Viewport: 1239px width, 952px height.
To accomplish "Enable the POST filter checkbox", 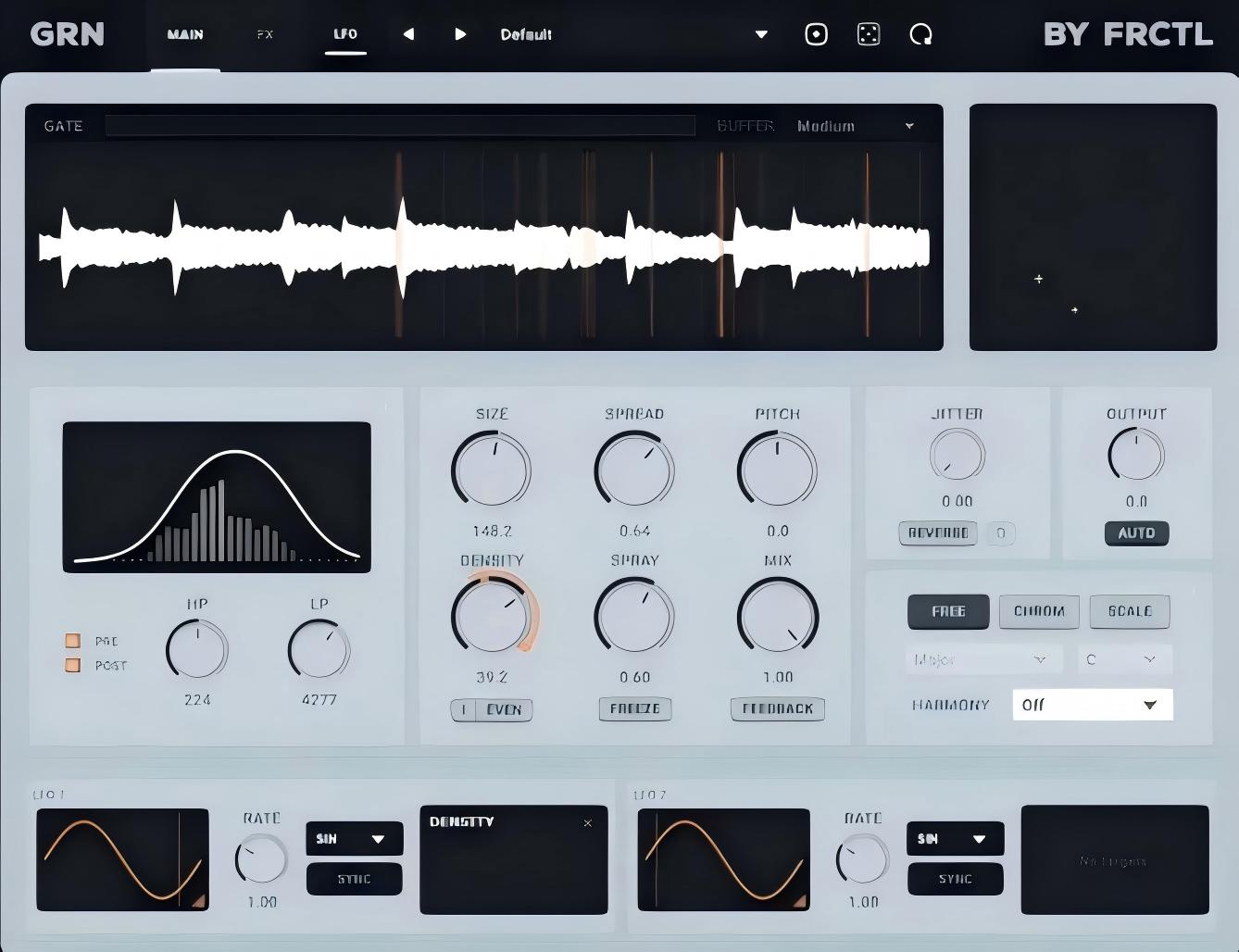I will [x=72, y=665].
